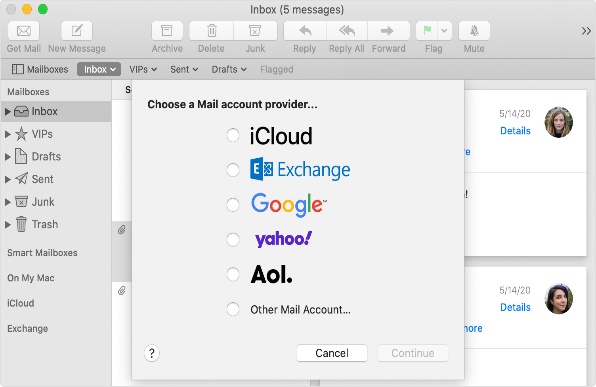The image size is (596, 387).
Task: Click the Forward arrow icon
Action: 388,31
